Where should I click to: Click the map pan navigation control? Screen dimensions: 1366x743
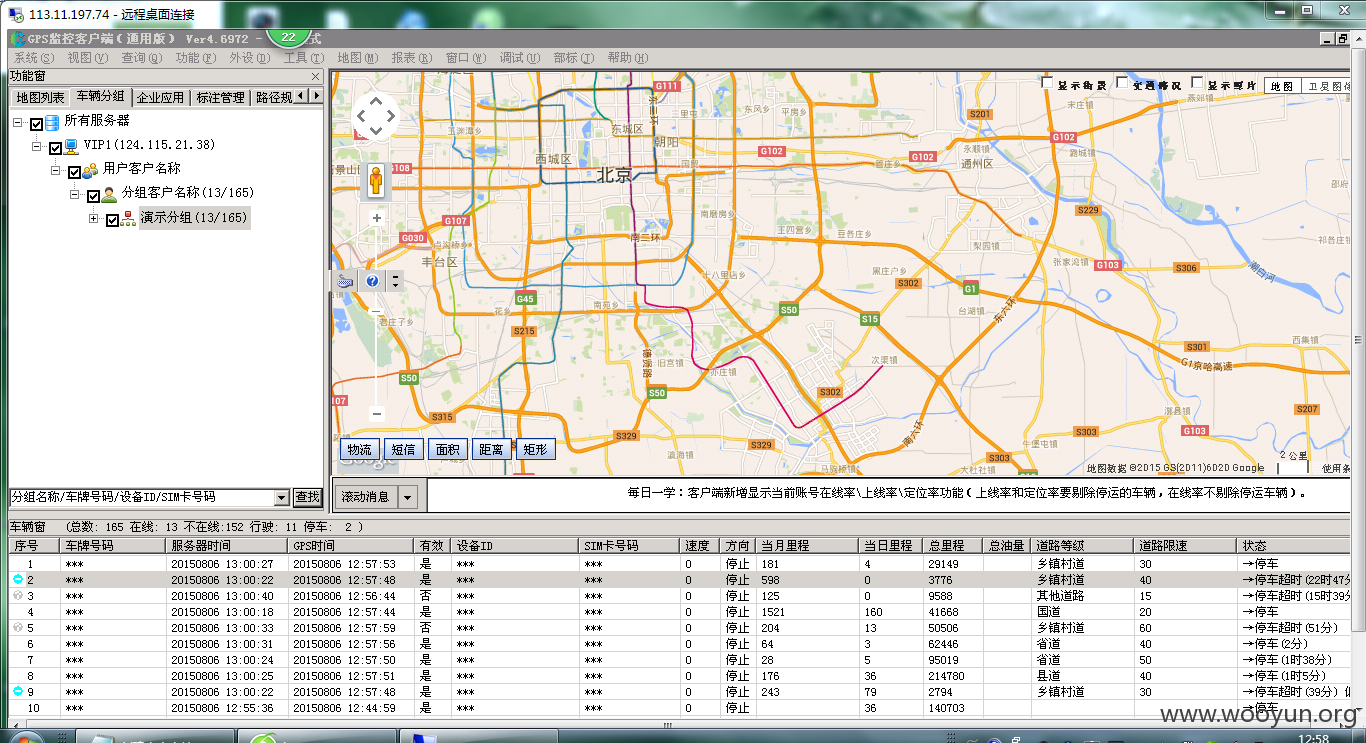pyautogui.click(x=376, y=116)
